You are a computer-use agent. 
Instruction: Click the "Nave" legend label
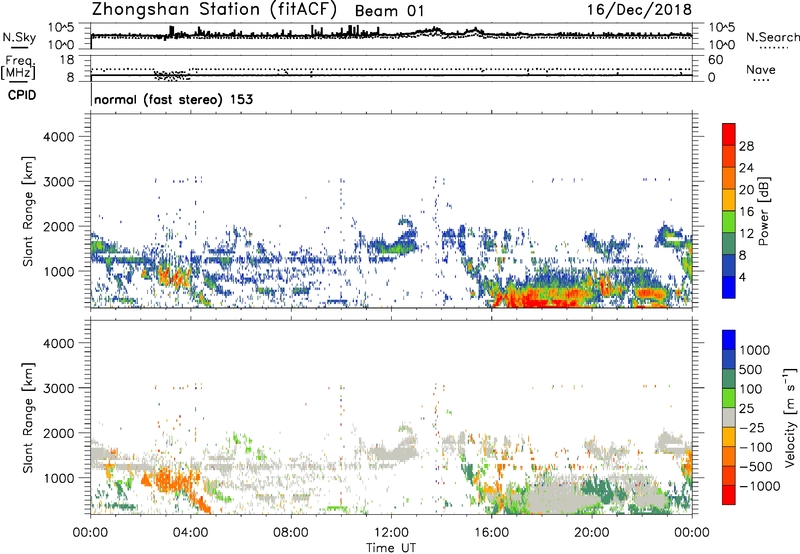(761, 70)
